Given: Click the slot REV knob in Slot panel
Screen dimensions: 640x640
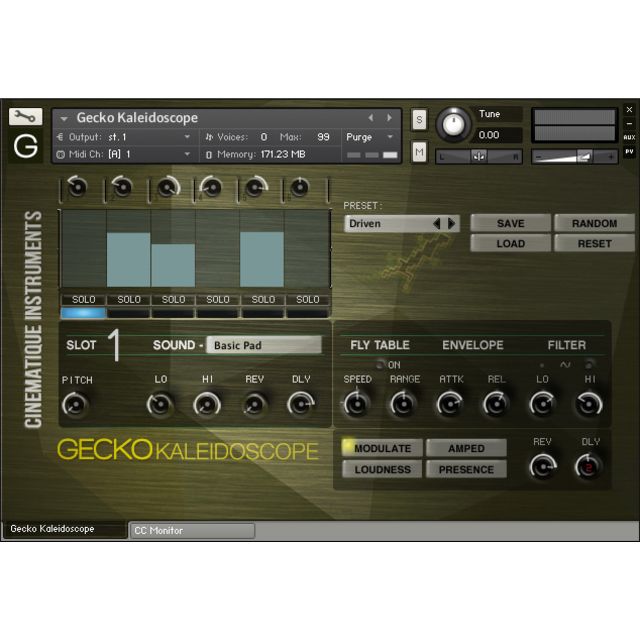Looking at the screenshot, I should point(254,404).
